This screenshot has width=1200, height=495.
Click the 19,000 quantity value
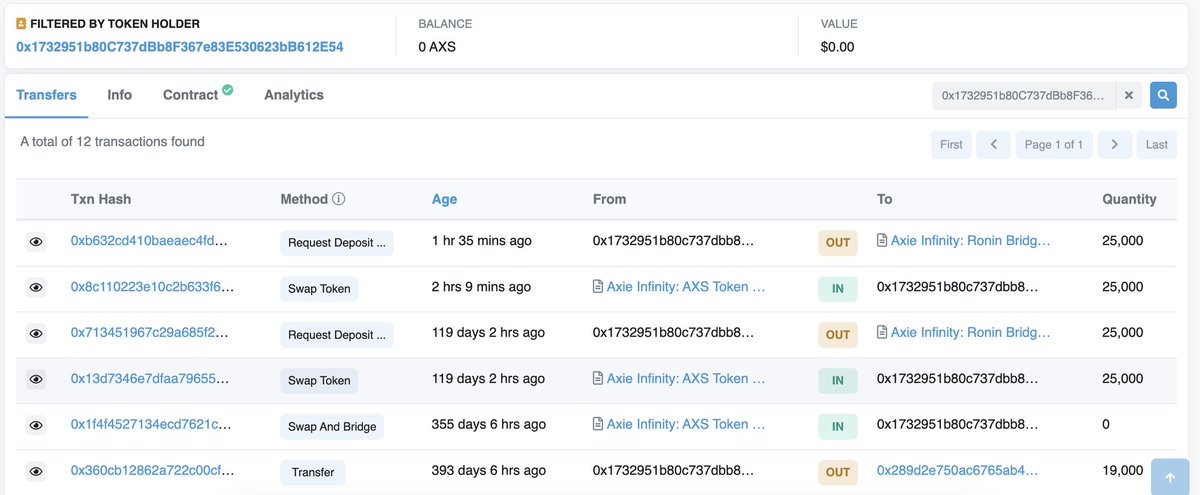(x=1123, y=471)
